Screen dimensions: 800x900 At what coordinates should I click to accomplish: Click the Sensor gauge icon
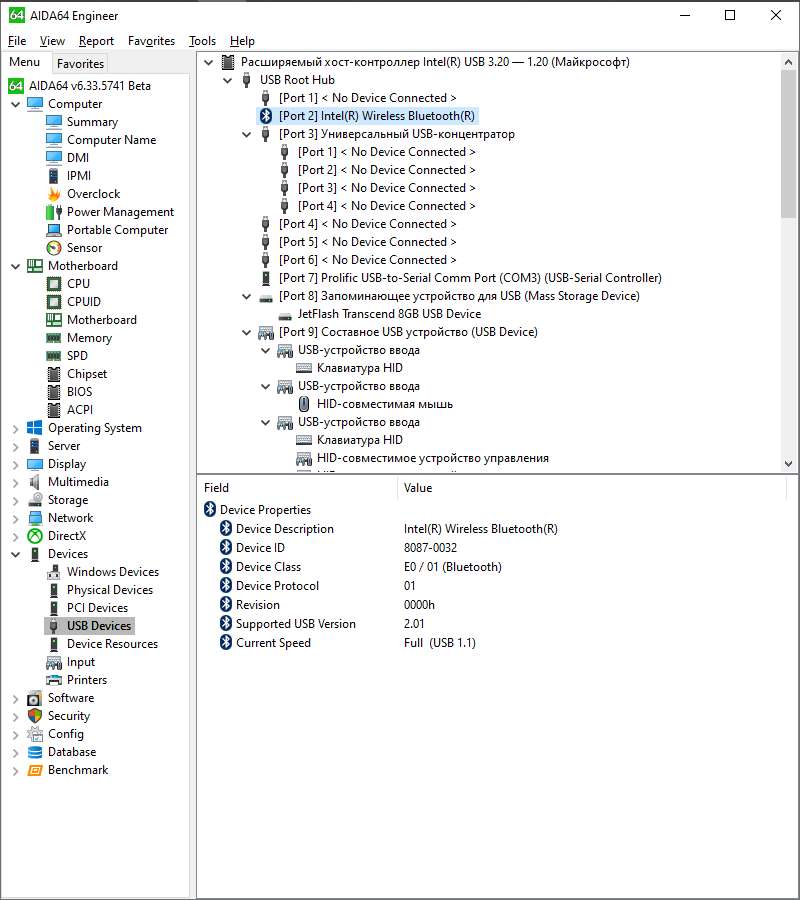(x=54, y=248)
